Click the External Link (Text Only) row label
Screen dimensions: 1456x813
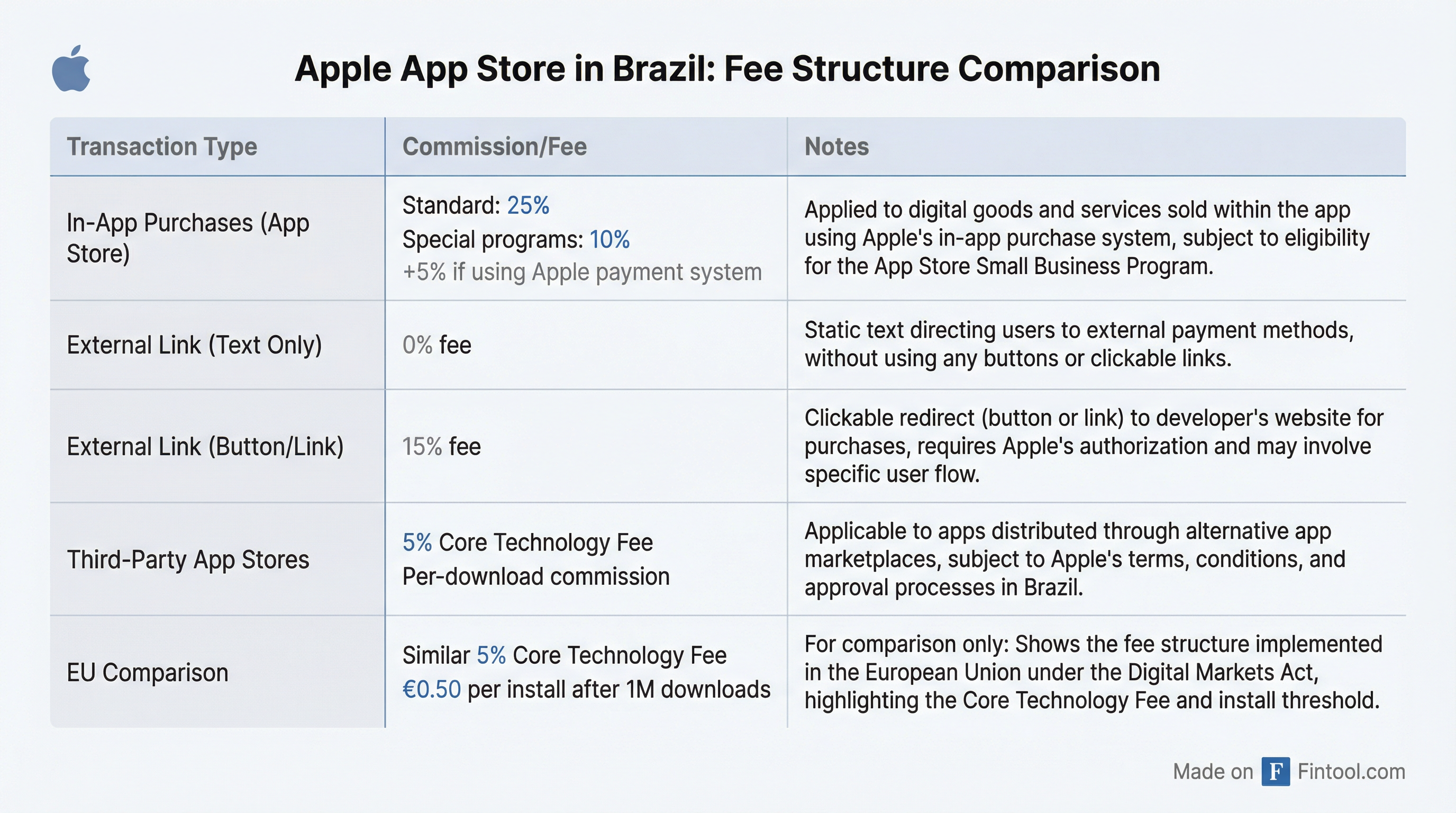click(194, 345)
